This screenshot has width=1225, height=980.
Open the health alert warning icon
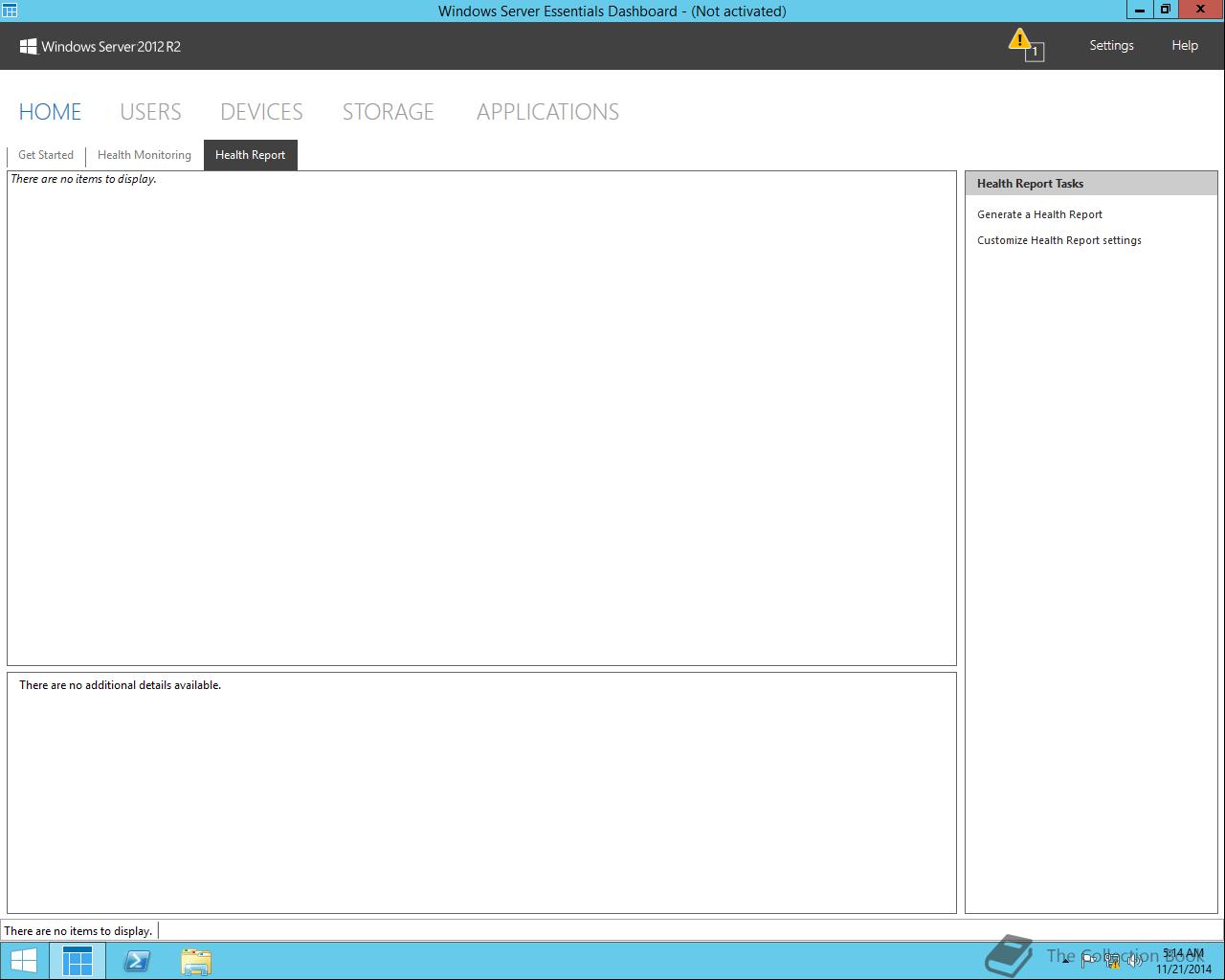pyautogui.click(x=1025, y=44)
